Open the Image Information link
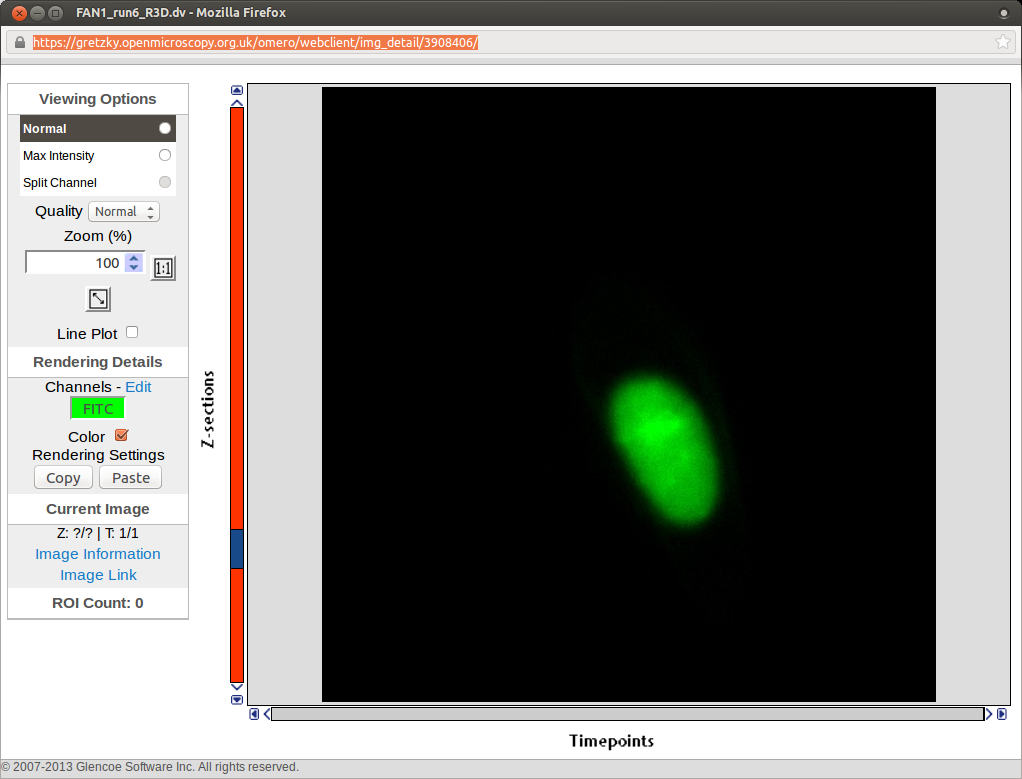Image resolution: width=1022 pixels, height=779 pixels. point(98,554)
